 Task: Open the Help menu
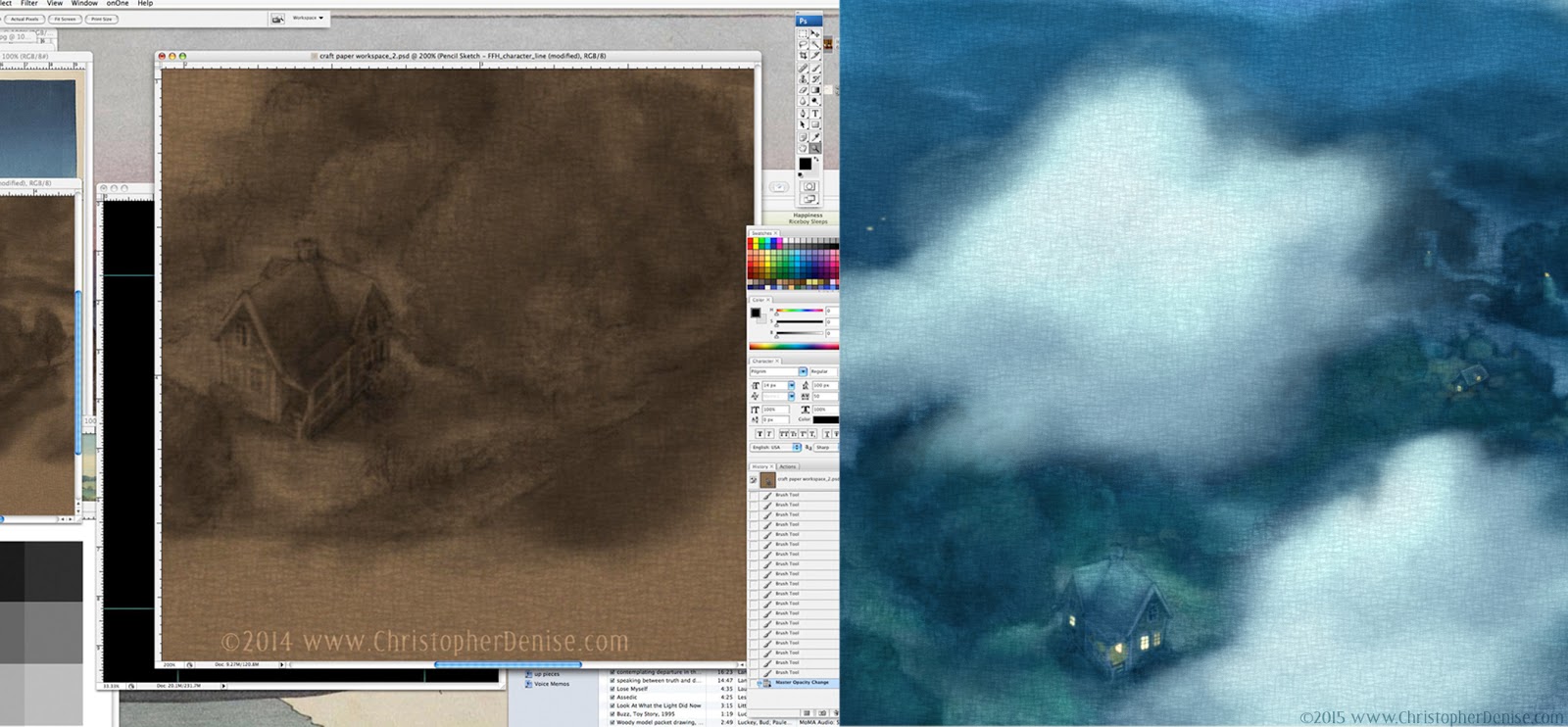pyautogui.click(x=145, y=4)
